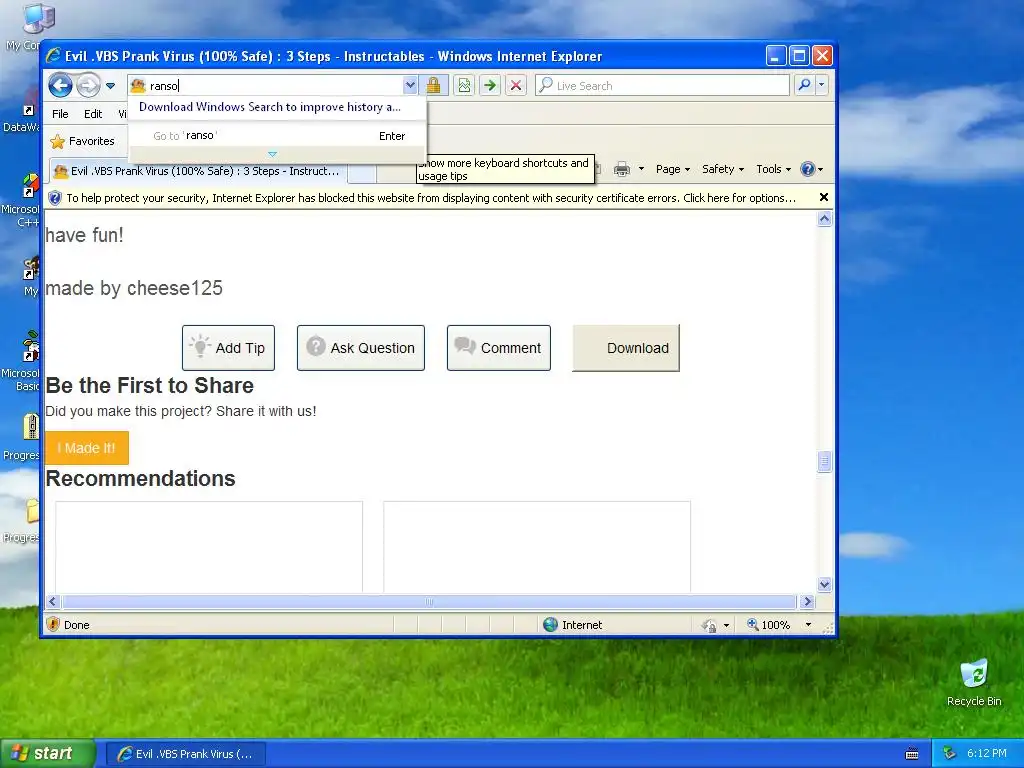Click horizontal scrollbar right arrow
The height and width of the screenshot is (768, 1024).
[x=808, y=601]
